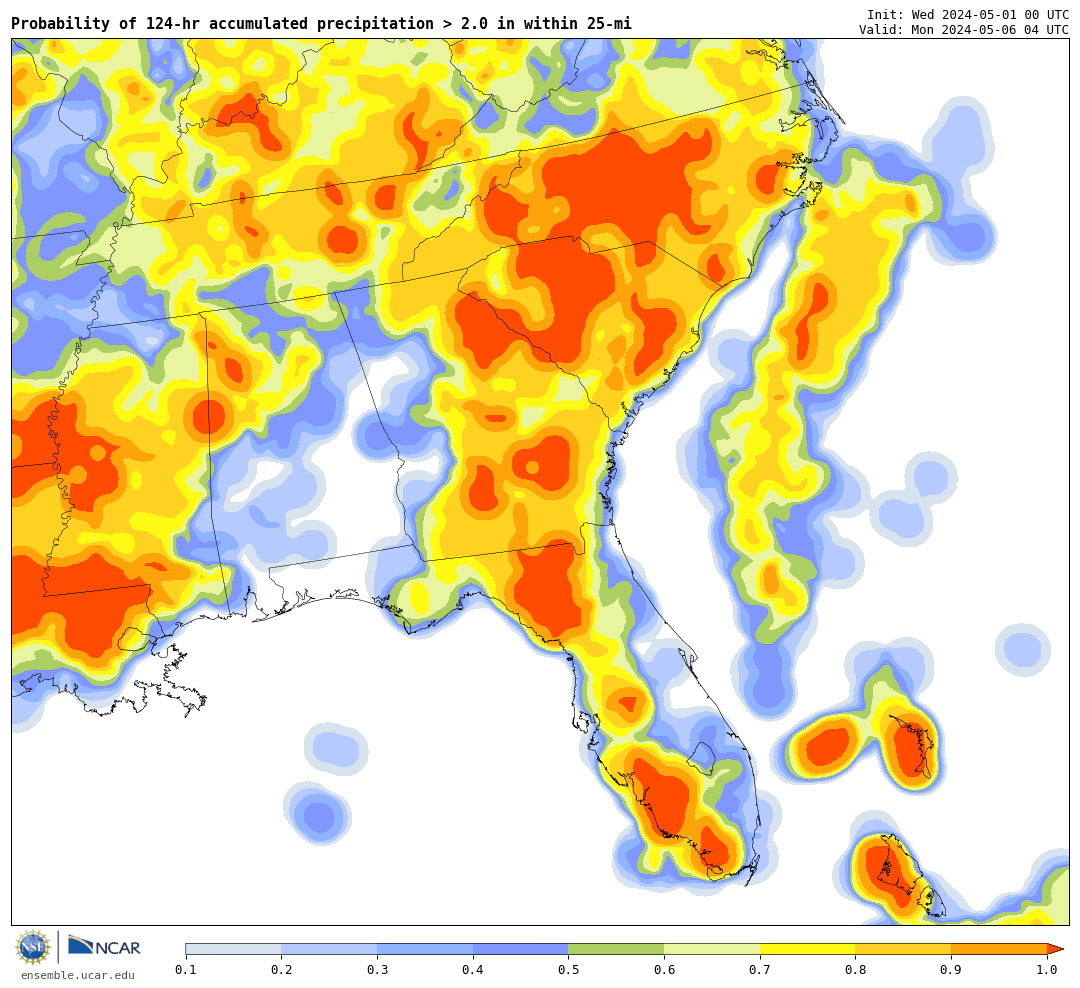Click the Valid: Mon 2024-05-06 04 UTC text
Viewport: 1080px width, 988px height.
(x=964, y=30)
